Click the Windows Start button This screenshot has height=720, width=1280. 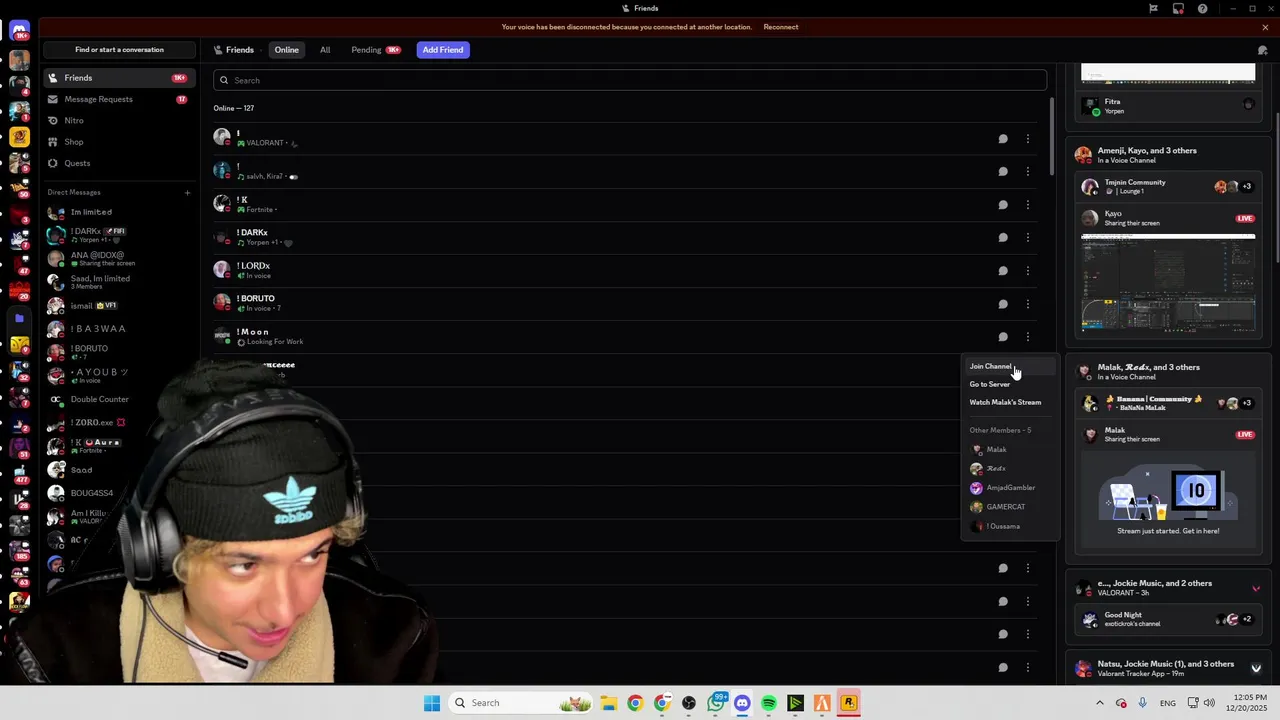432,703
